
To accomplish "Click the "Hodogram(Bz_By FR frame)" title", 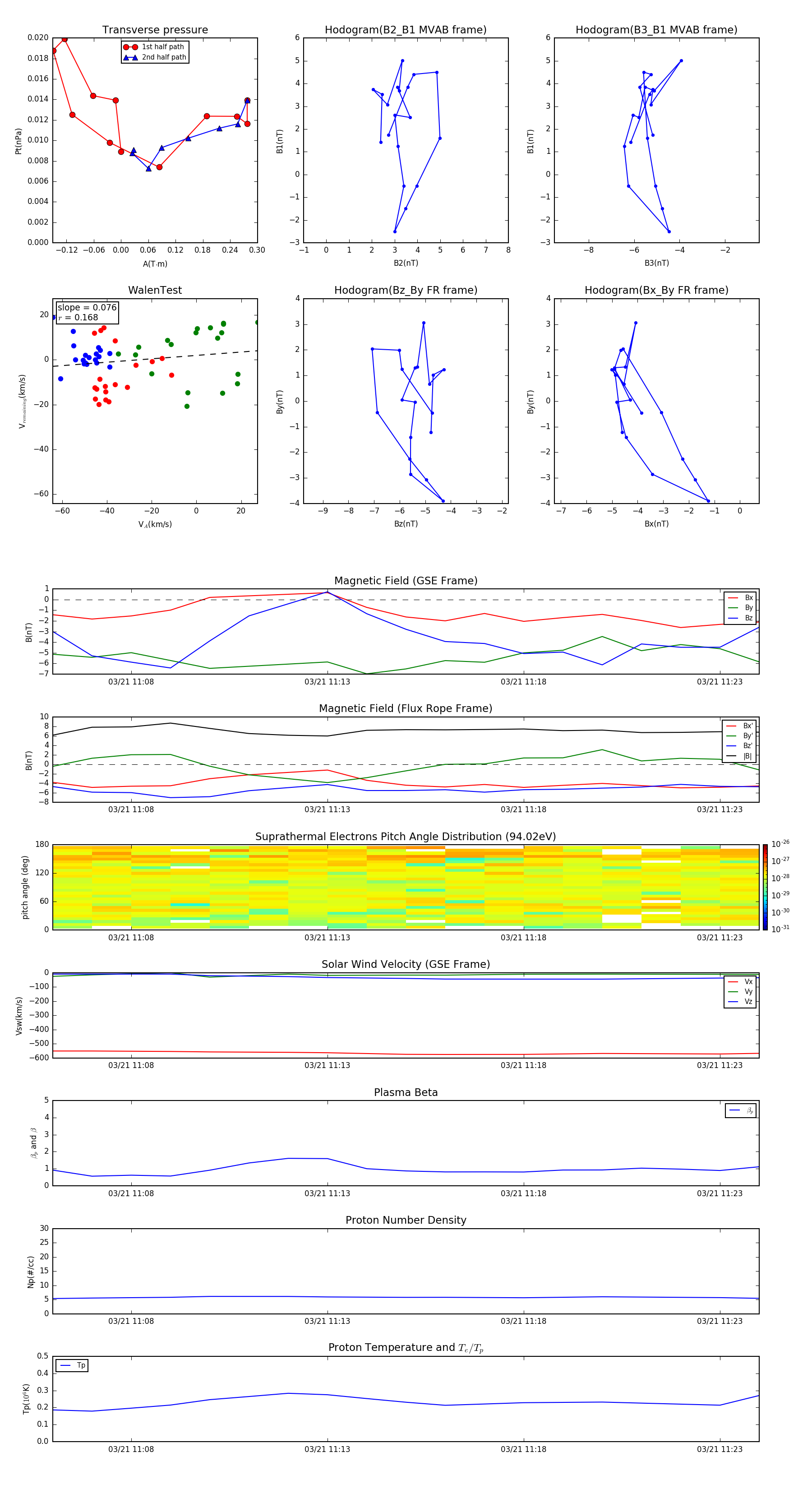I will [x=406, y=290].
